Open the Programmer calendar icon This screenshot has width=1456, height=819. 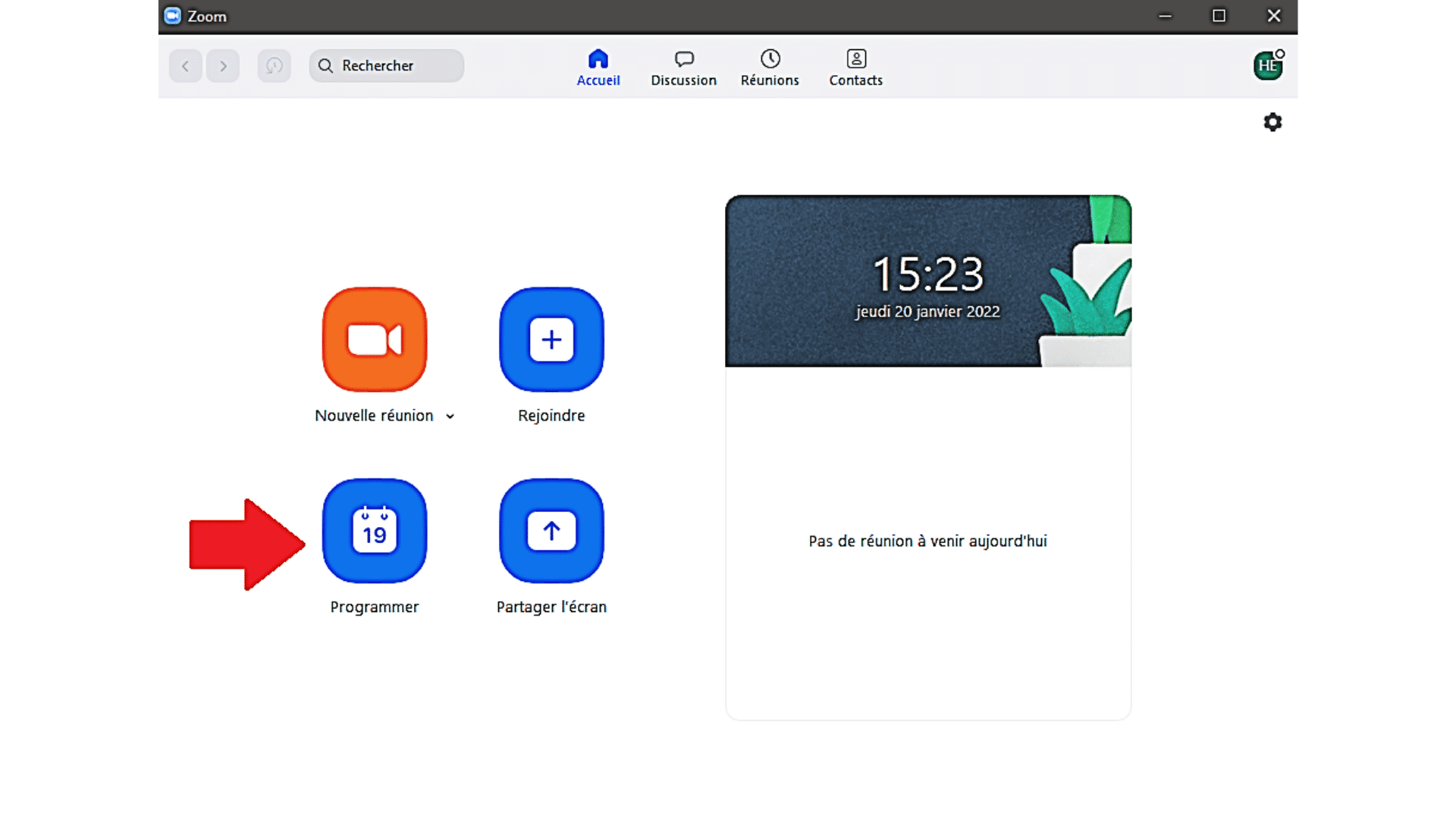[375, 530]
